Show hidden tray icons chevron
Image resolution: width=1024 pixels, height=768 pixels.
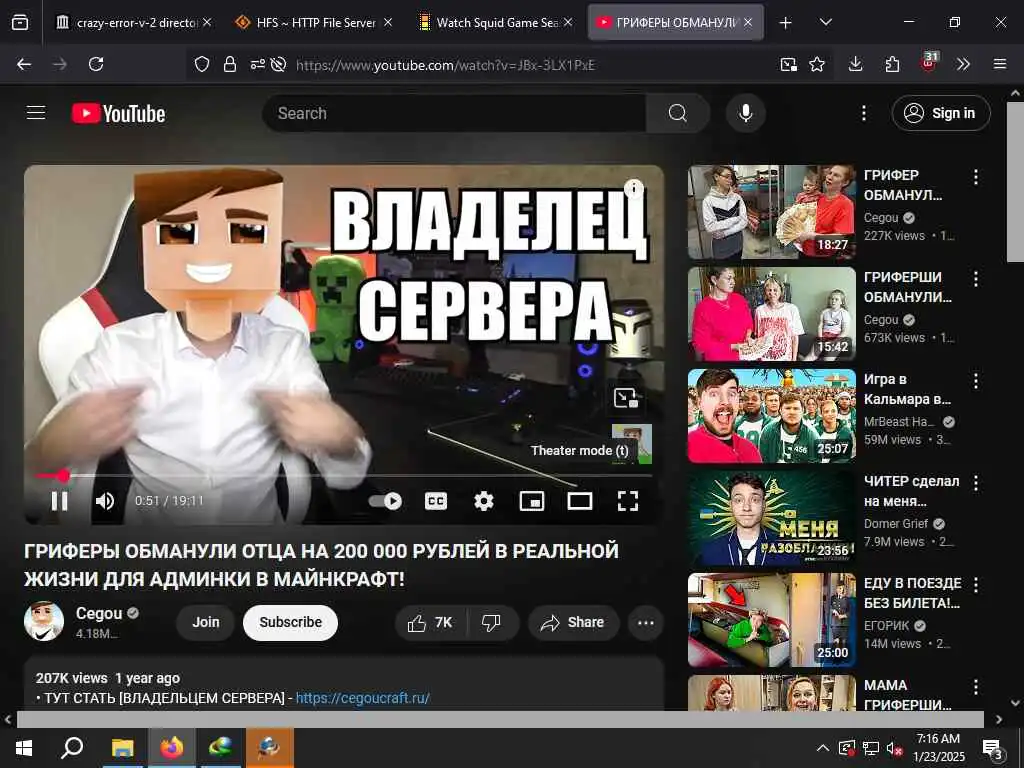[x=823, y=748]
